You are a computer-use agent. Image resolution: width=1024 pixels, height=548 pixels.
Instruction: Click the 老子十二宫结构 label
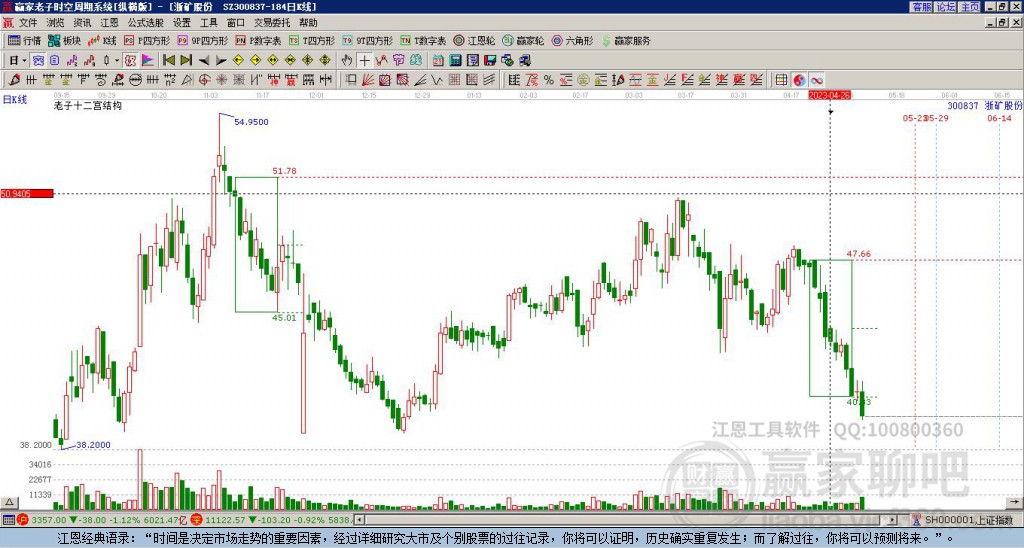[x=88, y=105]
